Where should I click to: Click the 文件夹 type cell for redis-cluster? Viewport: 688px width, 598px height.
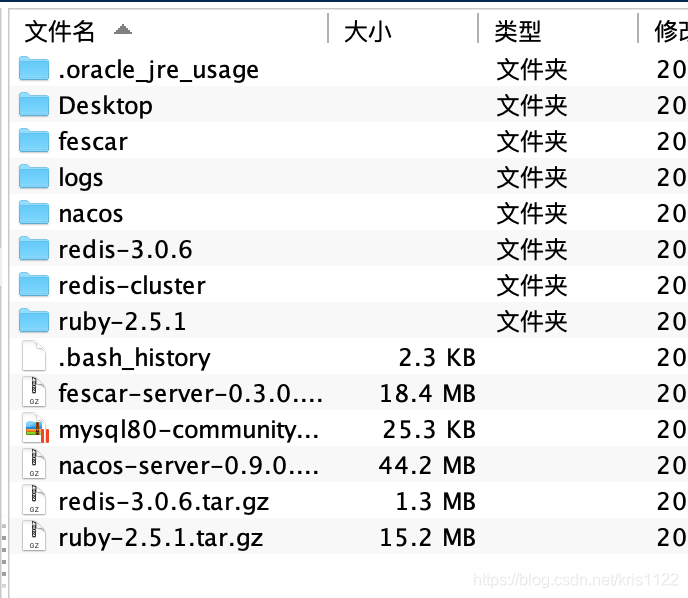pyautogui.click(x=532, y=286)
